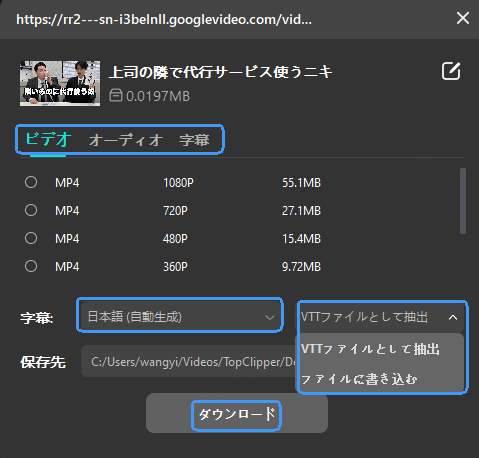Click the 480P resolution text
This screenshot has height=458, width=479.
pos(175,239)
